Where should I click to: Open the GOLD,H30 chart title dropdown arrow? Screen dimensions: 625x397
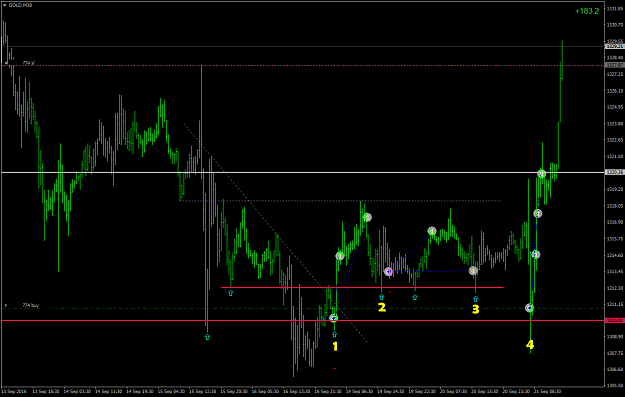pos(4,5)
